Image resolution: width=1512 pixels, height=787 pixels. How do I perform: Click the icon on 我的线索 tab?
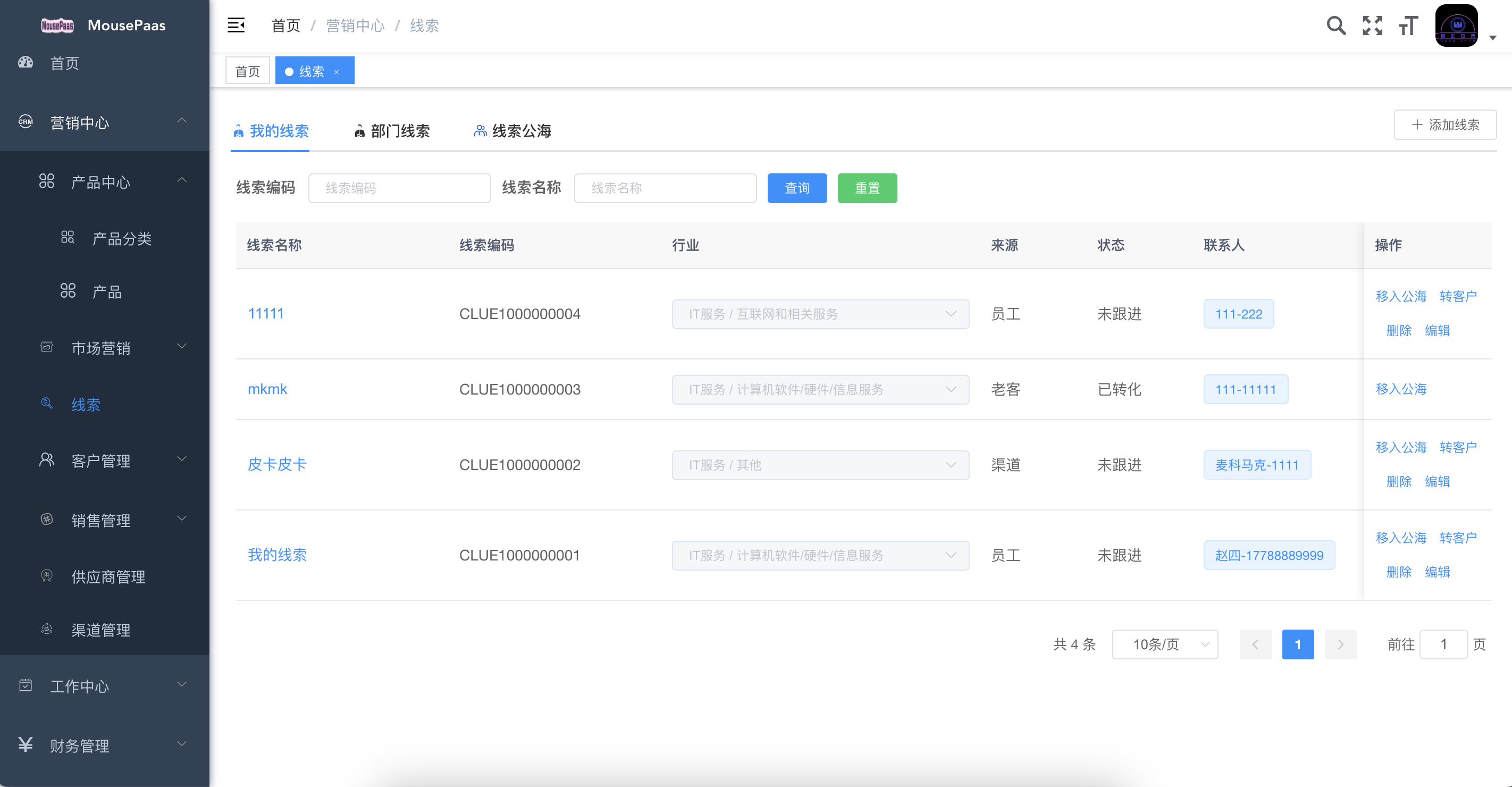(238, 131)
